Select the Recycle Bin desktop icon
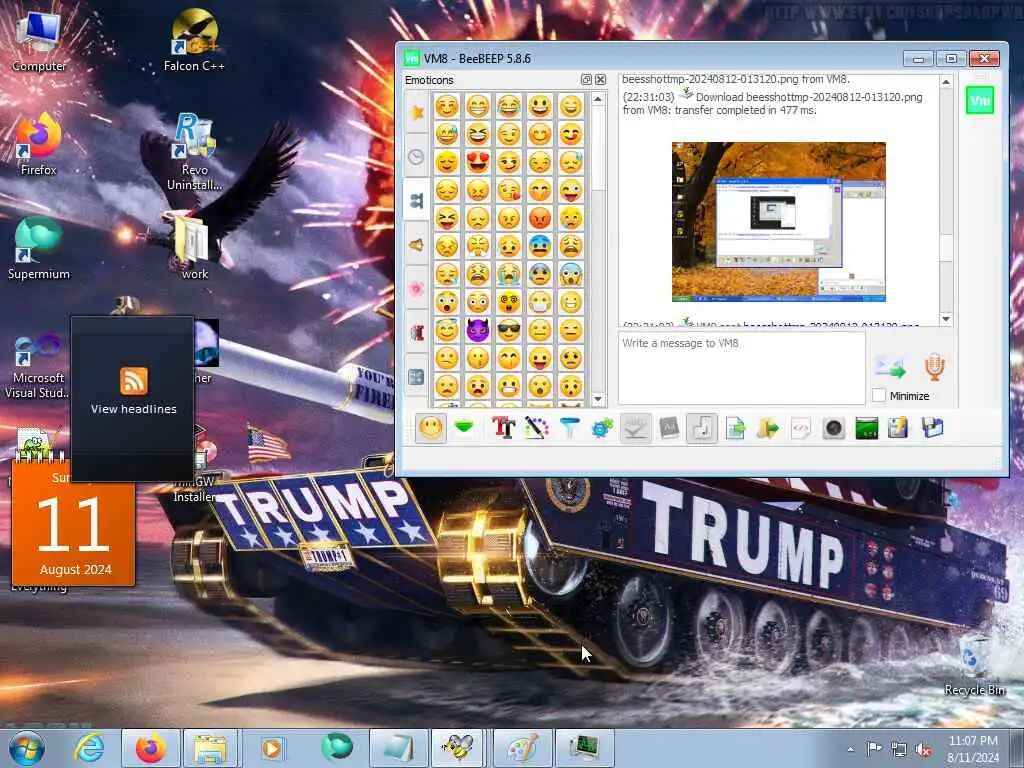The width and height of the screenshot is (1024, 768). (974, 665)
